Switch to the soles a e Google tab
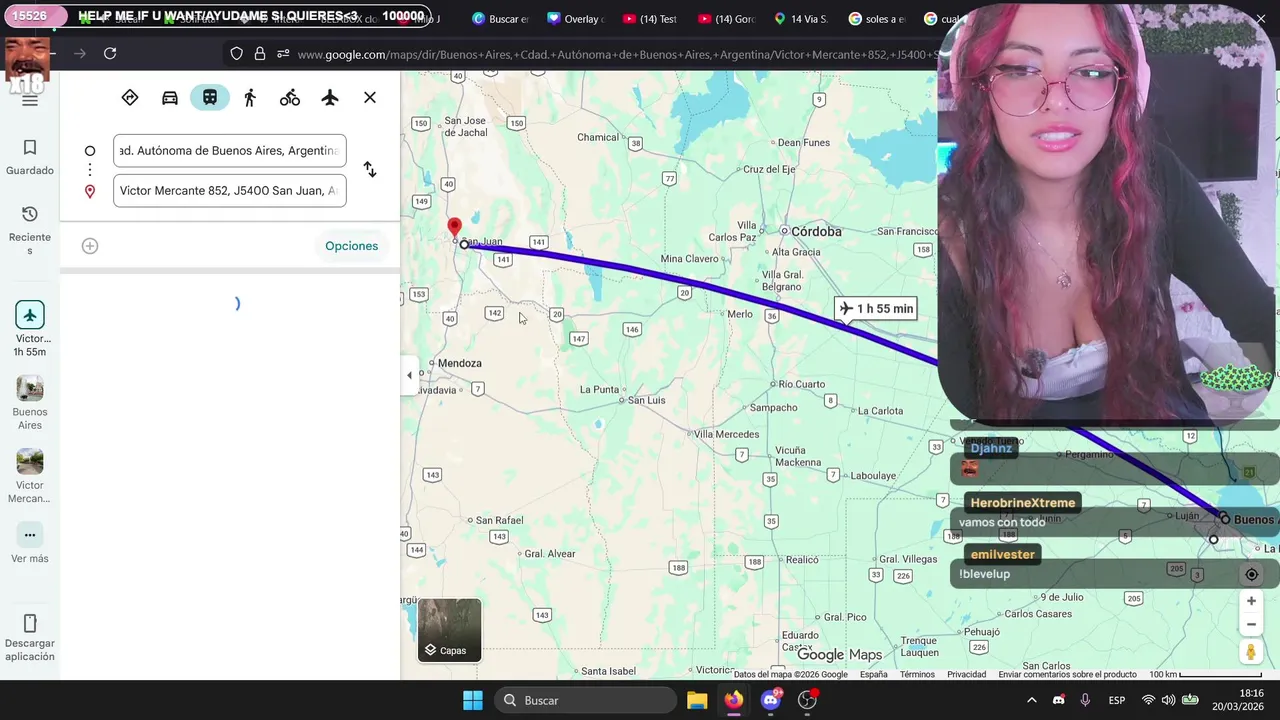 877,19
